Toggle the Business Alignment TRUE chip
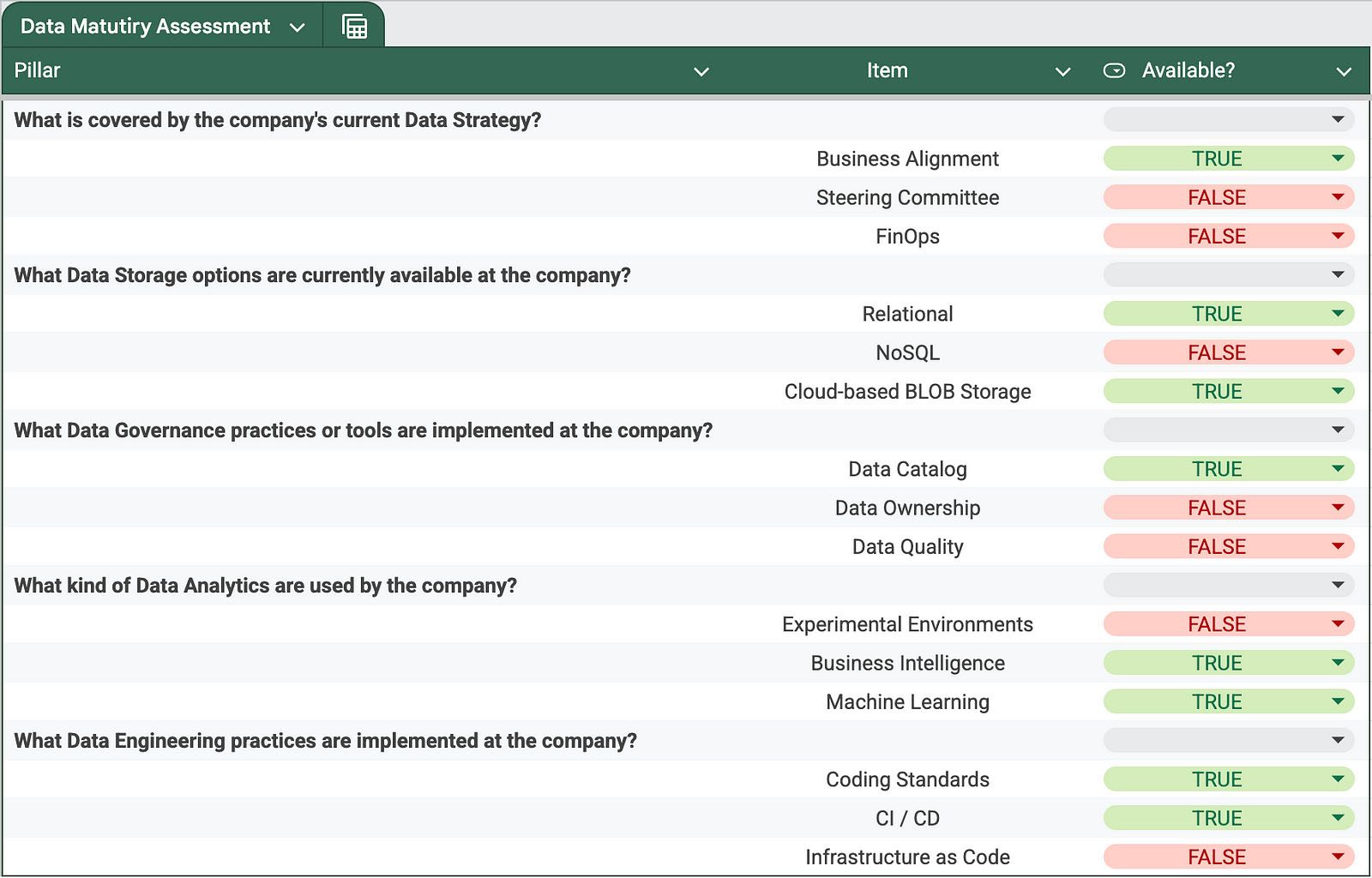The width and height of the screenshot is (1372, 878). coord(1216,159)
